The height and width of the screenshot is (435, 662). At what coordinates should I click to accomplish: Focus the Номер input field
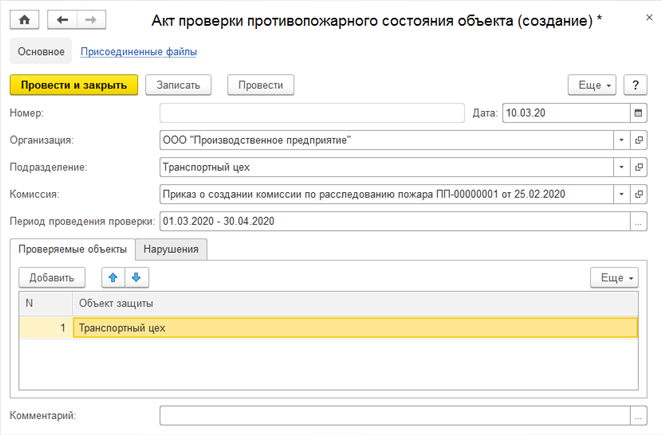[x=312, y=113]
